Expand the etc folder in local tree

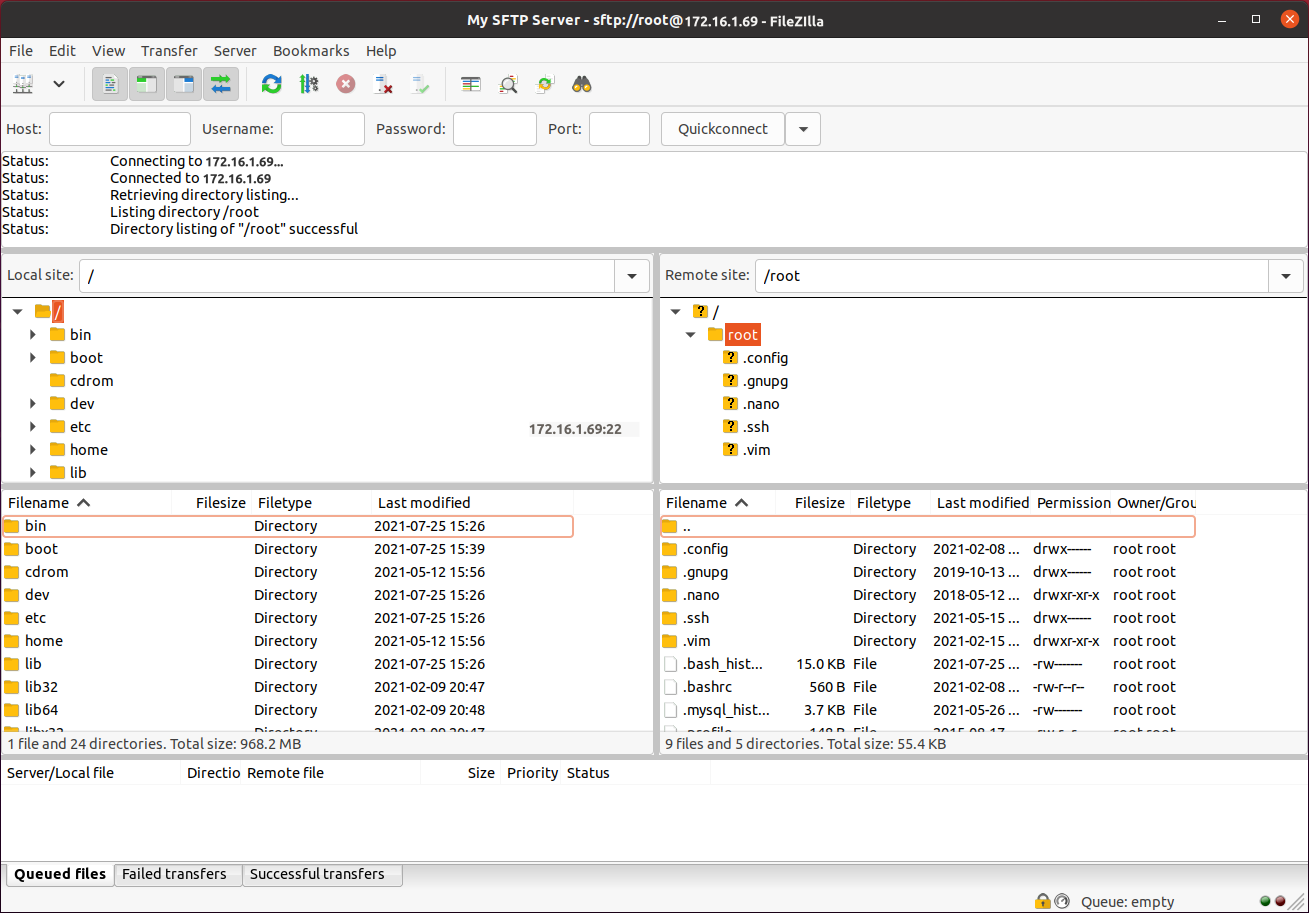33,426
